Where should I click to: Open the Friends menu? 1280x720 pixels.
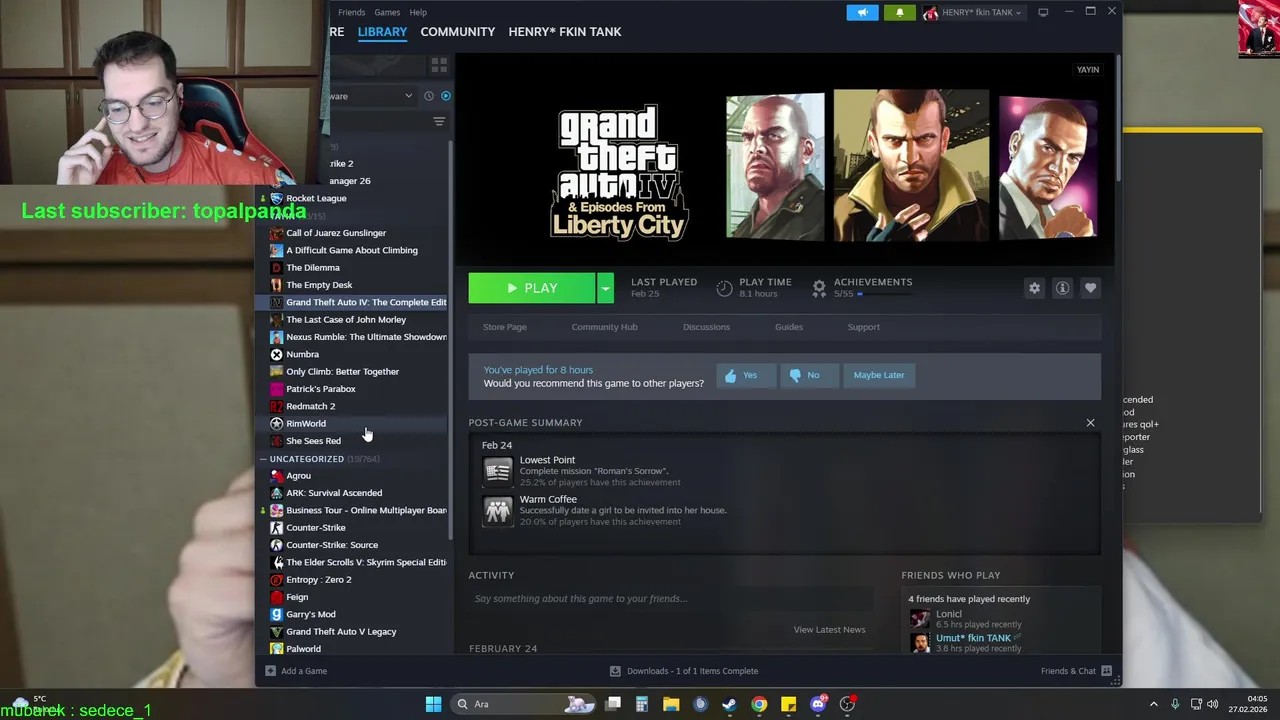[x=351, y=12]
